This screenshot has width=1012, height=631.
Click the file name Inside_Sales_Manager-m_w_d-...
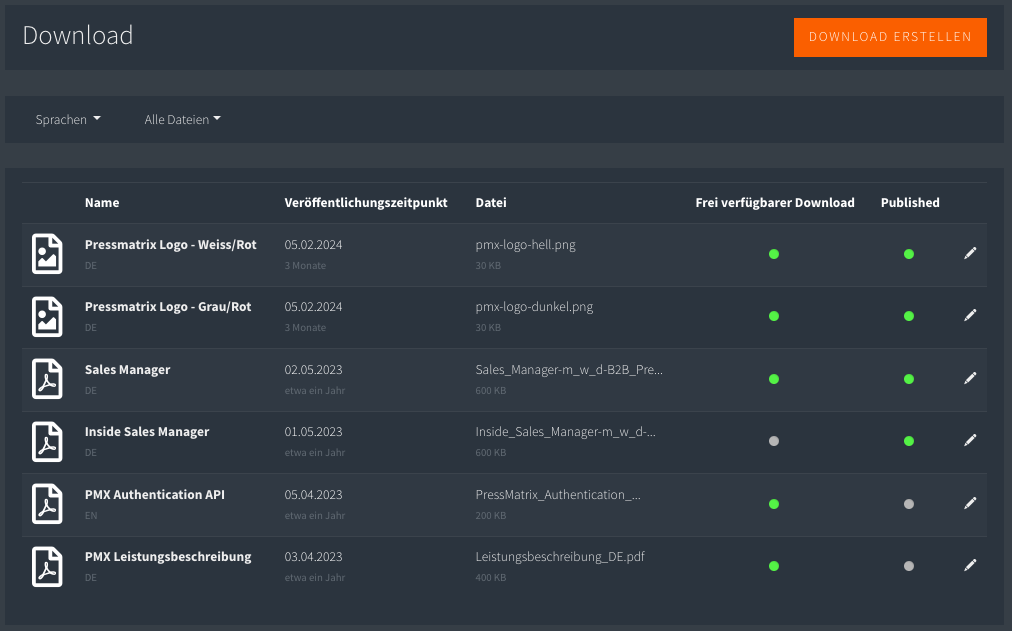(565, 432)
